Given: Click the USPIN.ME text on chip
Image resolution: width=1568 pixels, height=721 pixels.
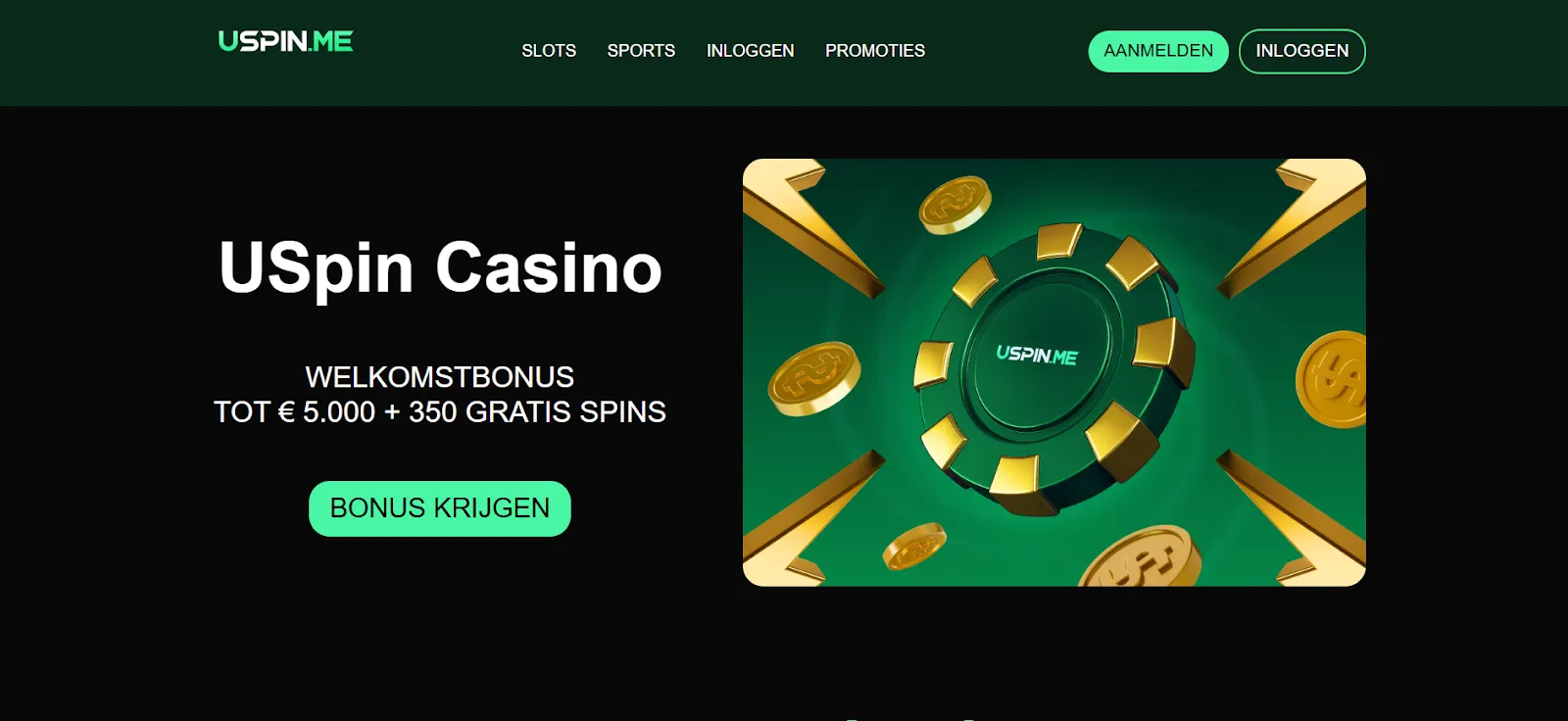Looking at the screenshot, I should 1037,355.
